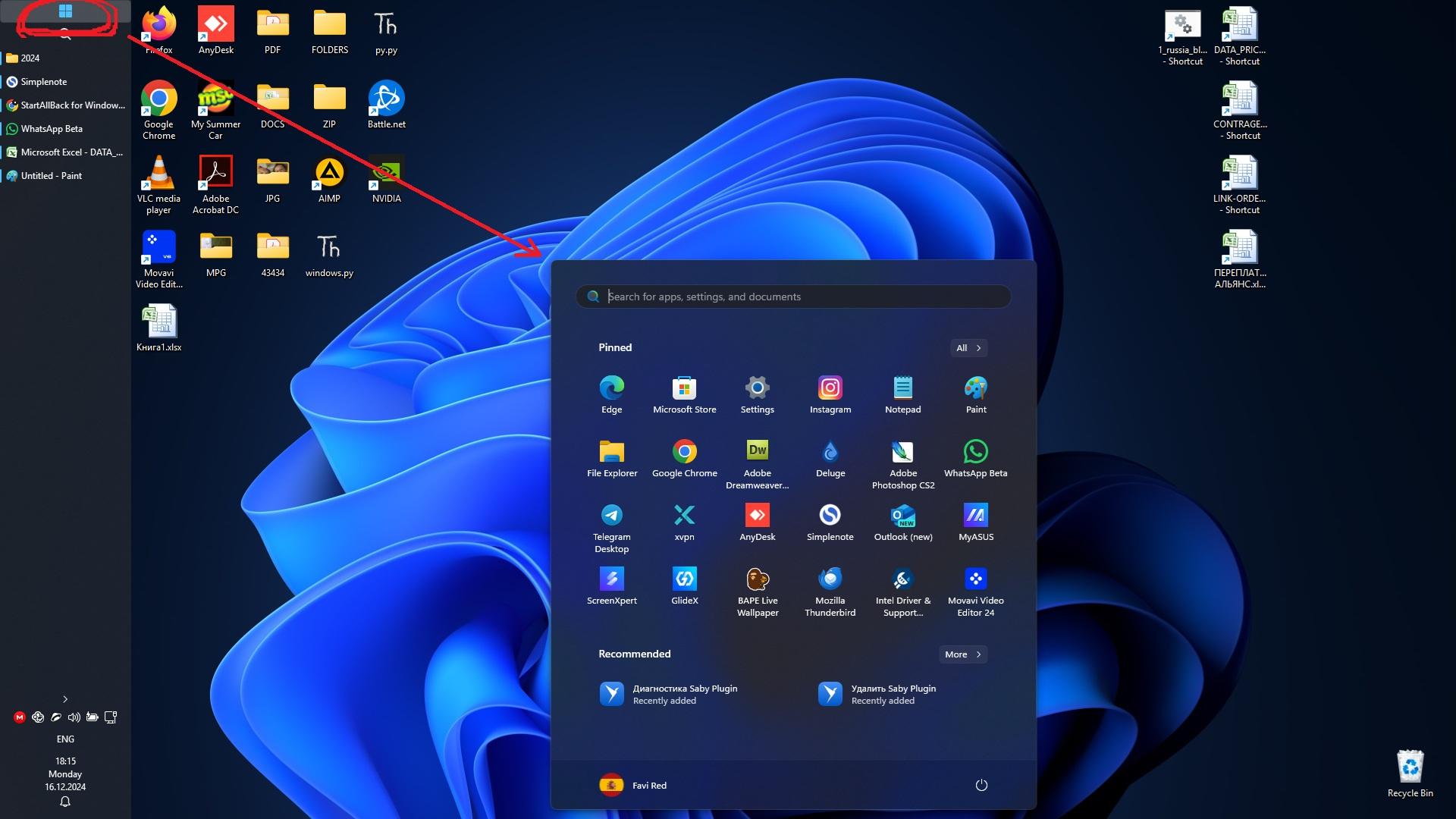Open MyASUS pinned app
The height and width of the screenshot is (819, 1456).
(975, 522)
